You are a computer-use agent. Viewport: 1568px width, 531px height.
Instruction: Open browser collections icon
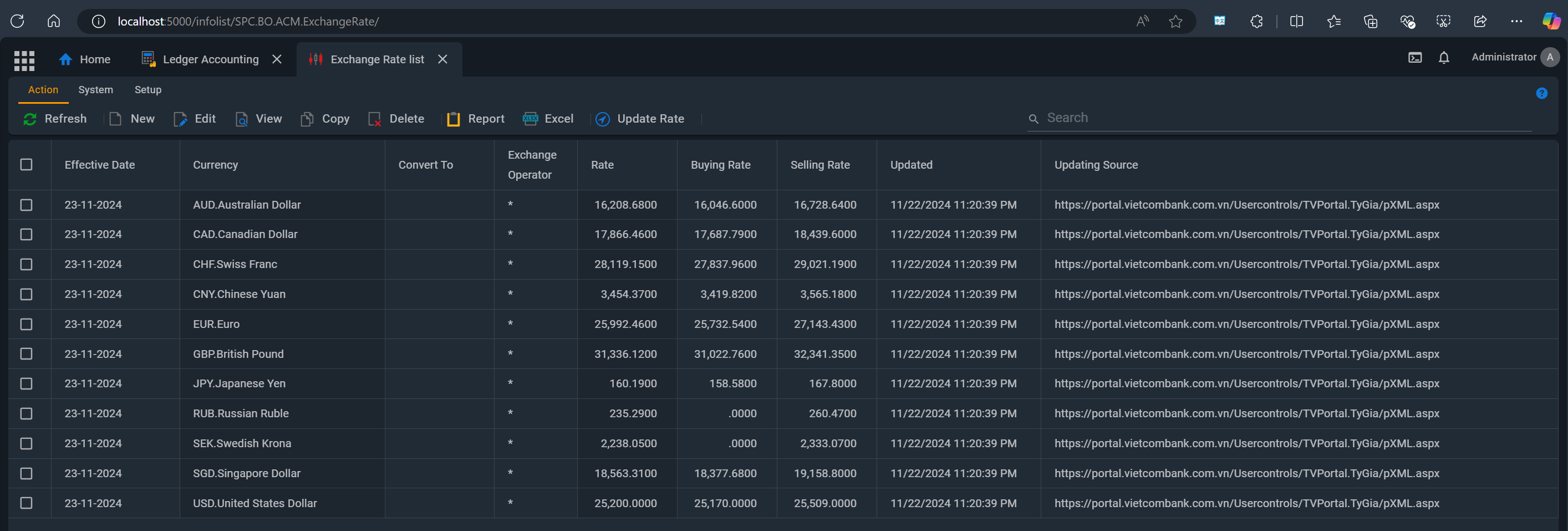(x=1370, y=21)
